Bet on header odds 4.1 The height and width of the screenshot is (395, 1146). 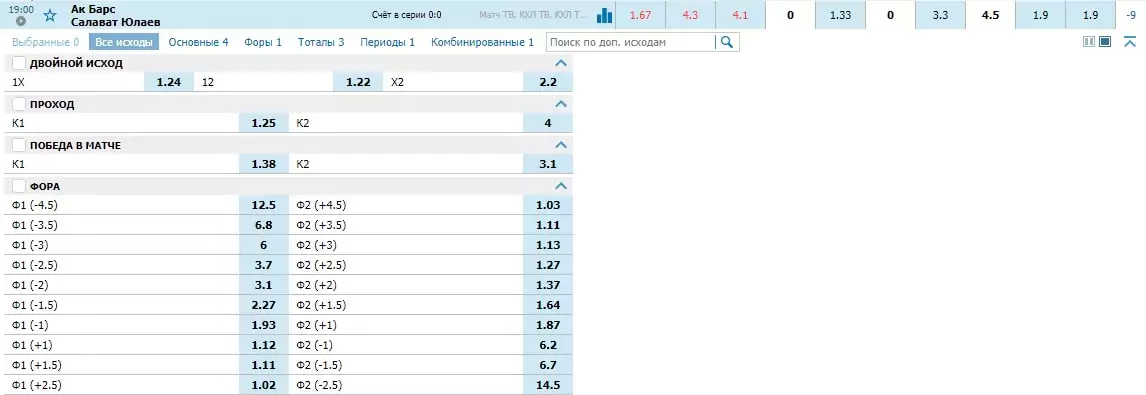point(740,15)
